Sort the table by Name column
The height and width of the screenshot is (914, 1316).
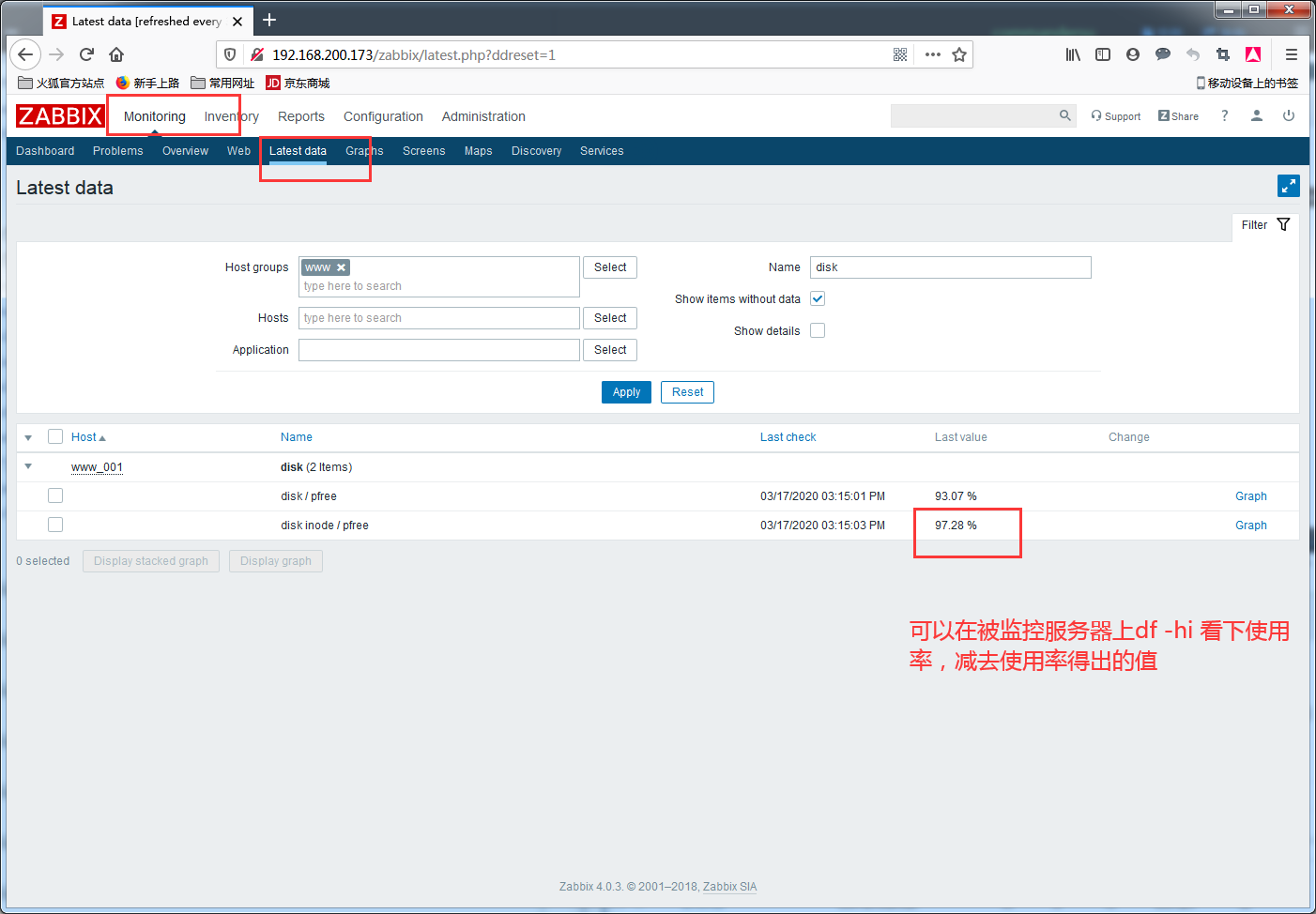(x=297, y=437)
